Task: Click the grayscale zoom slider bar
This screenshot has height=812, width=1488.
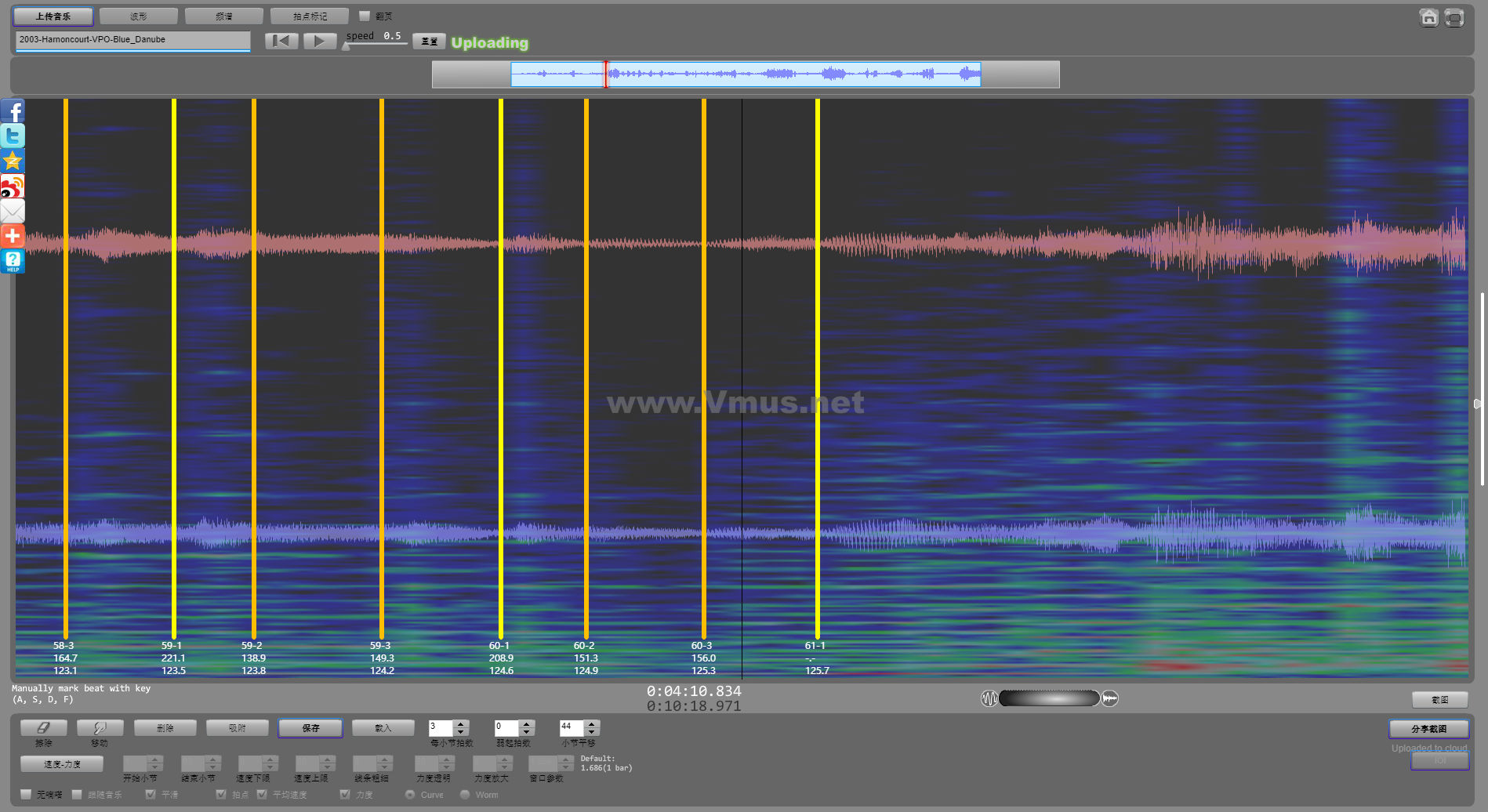Action: tap(1050, 698)
